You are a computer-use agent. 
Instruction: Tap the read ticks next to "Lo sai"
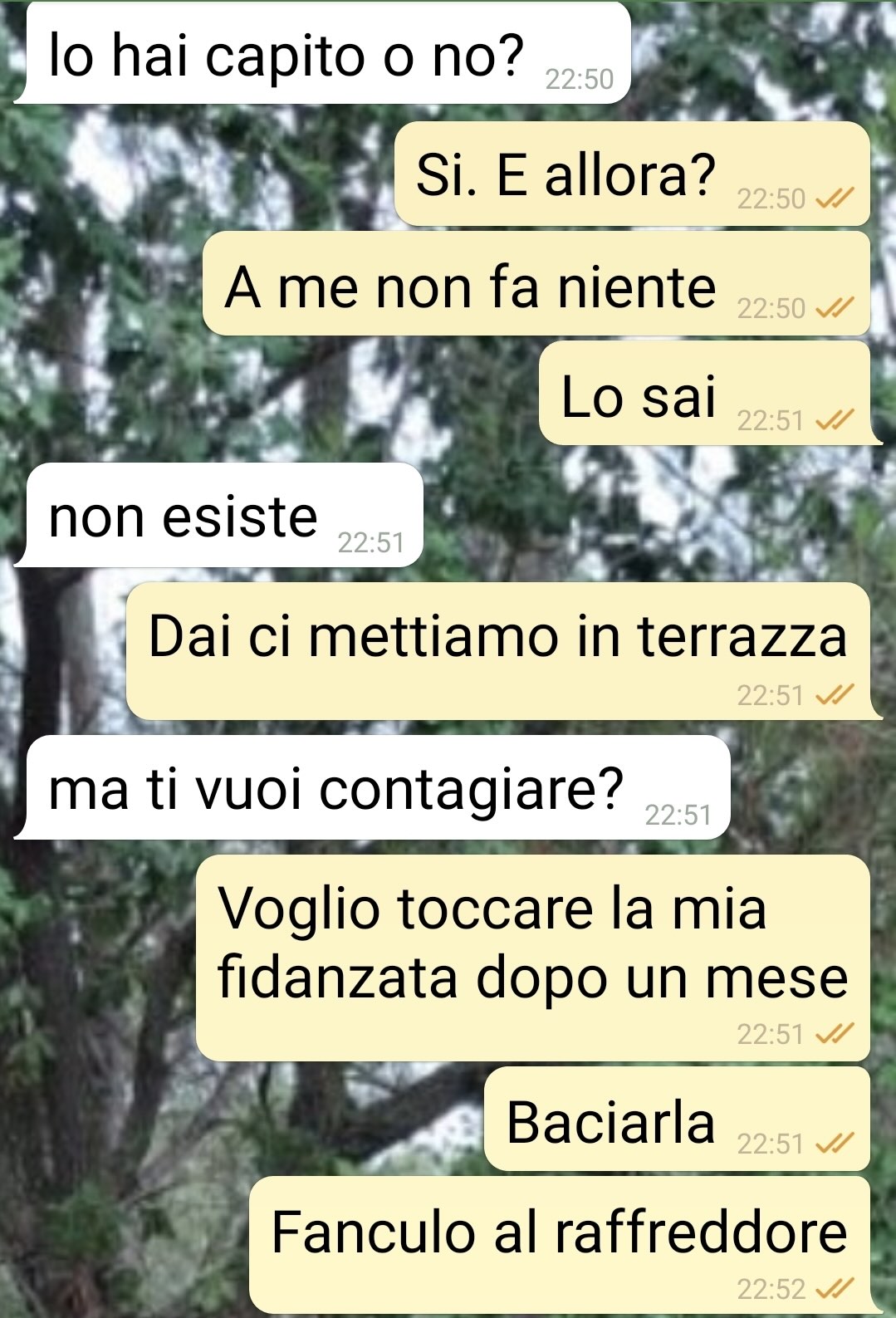point(834,420)
